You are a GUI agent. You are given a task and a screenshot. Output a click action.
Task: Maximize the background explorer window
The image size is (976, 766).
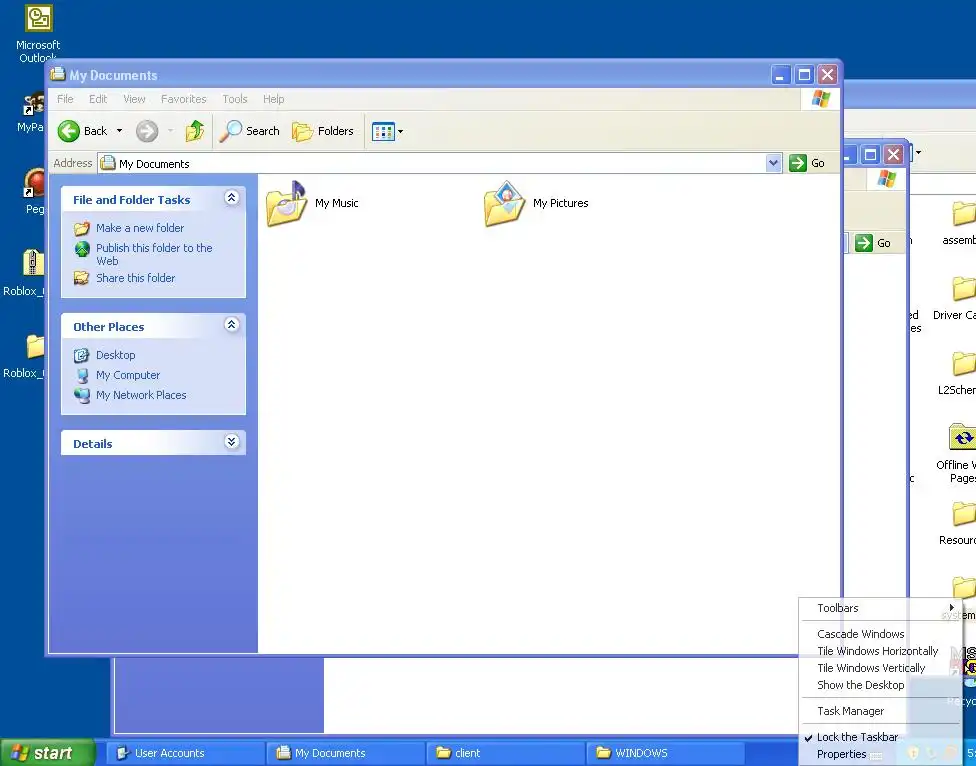coord(871,154)
